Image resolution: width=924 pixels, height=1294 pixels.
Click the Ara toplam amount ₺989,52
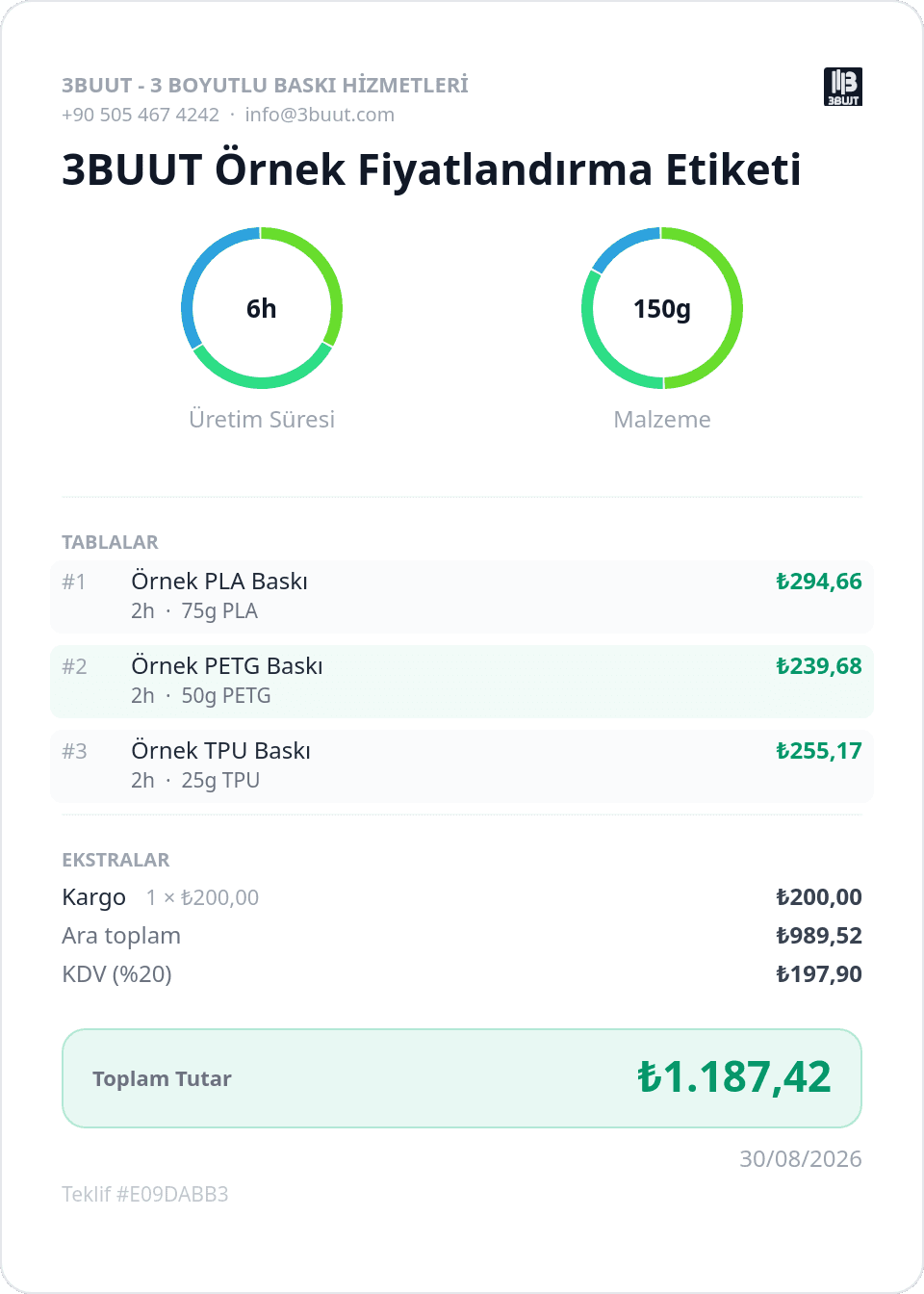coord(819,936)
